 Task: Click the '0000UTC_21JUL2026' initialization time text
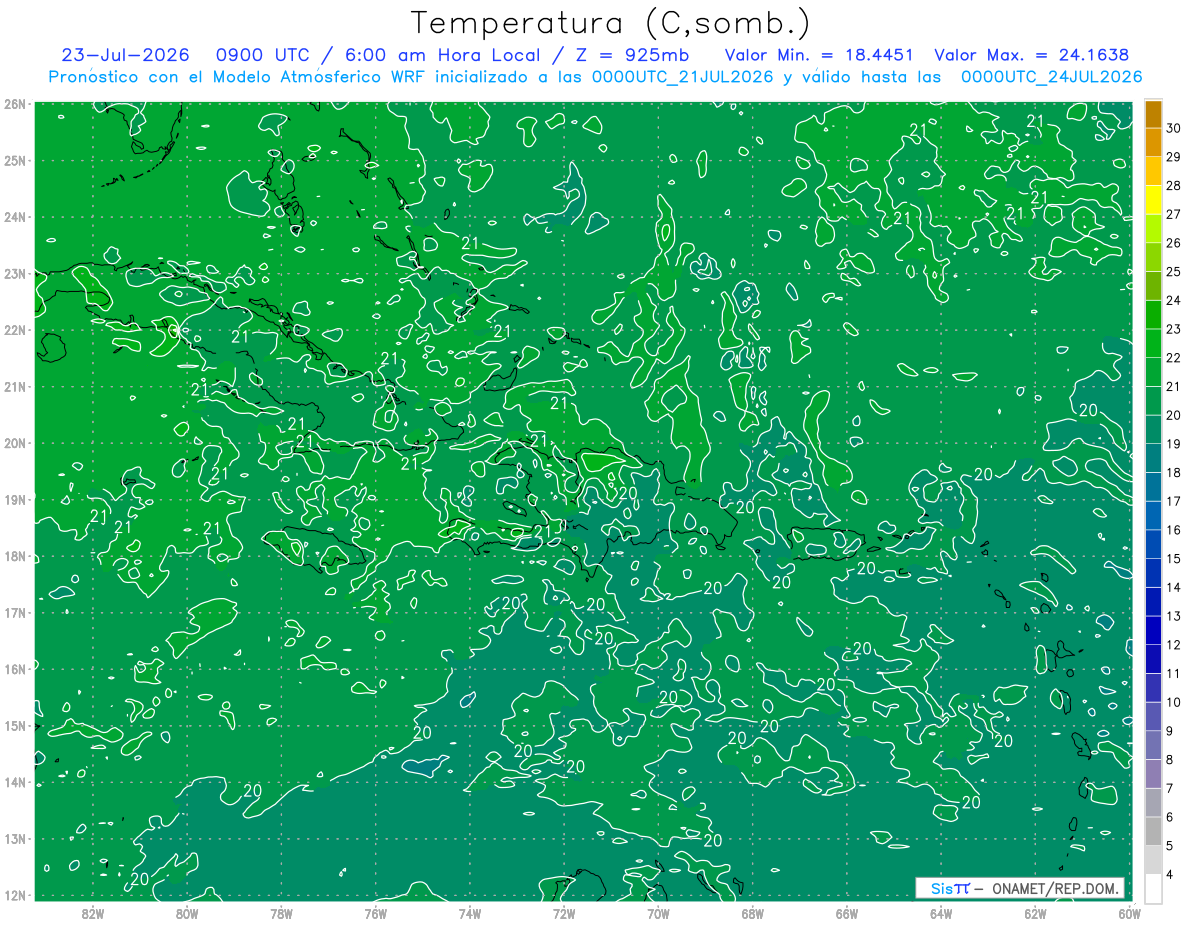tap(683, 77)
